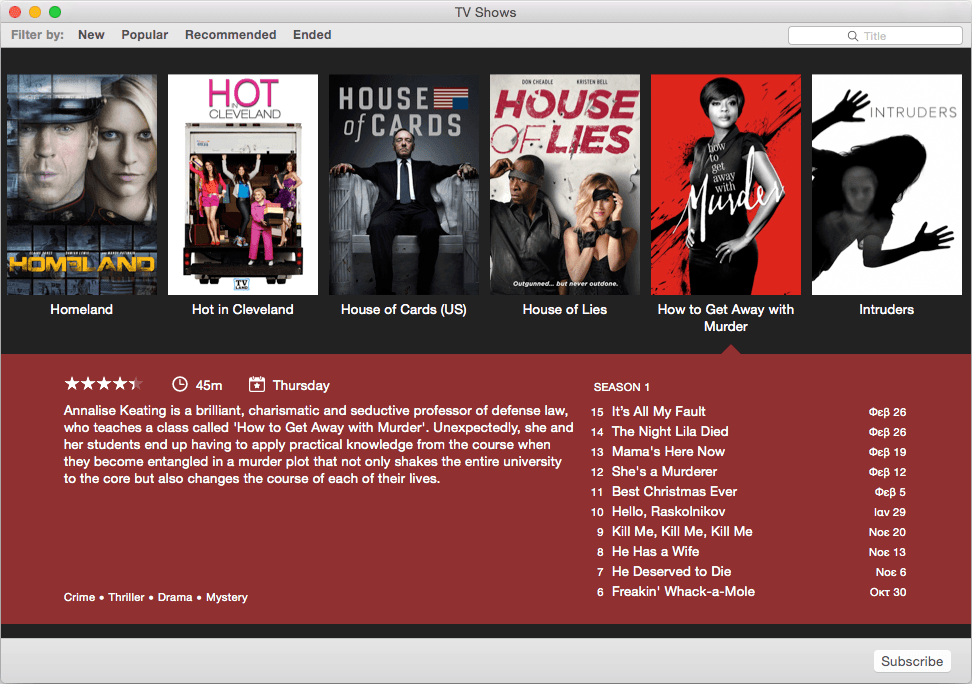Open episode 14 The Night Lila Died
This screenshot has height=684, width=972.
click(x=748, y=432)
